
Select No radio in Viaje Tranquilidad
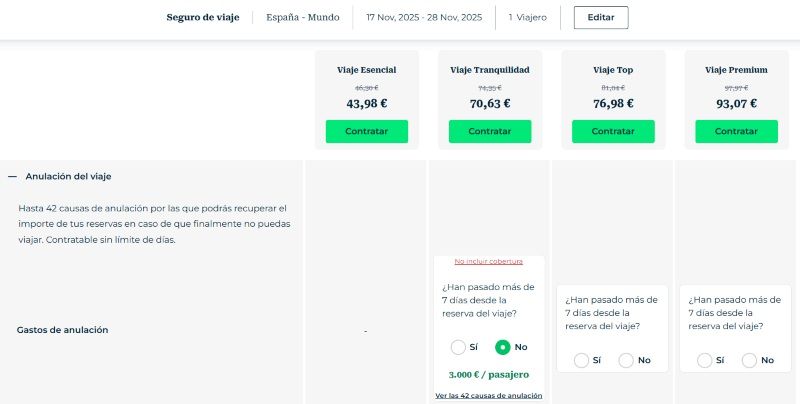tap(502, 347)
